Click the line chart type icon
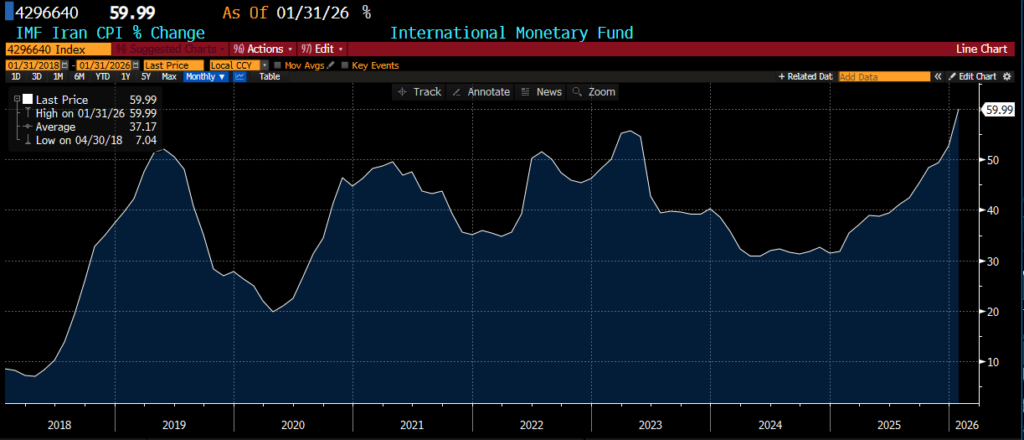 pos(240,76)
